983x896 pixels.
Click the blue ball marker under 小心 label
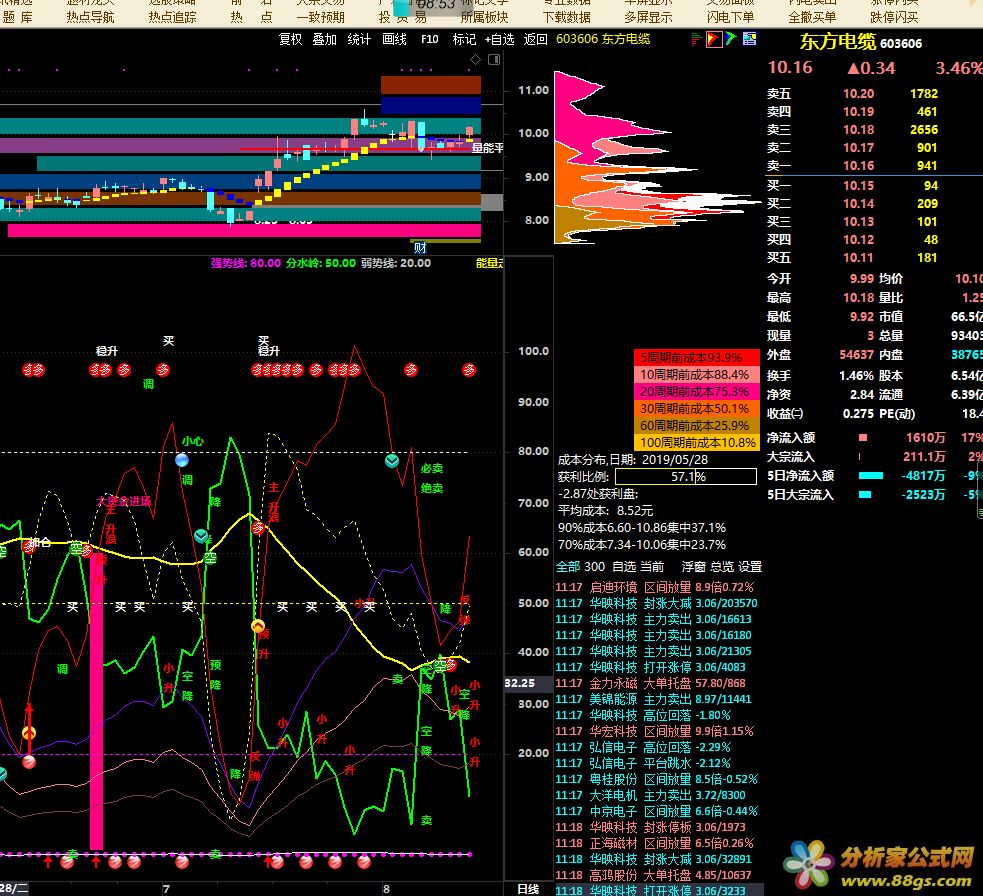pyautogui.click(x=182, y=460)
